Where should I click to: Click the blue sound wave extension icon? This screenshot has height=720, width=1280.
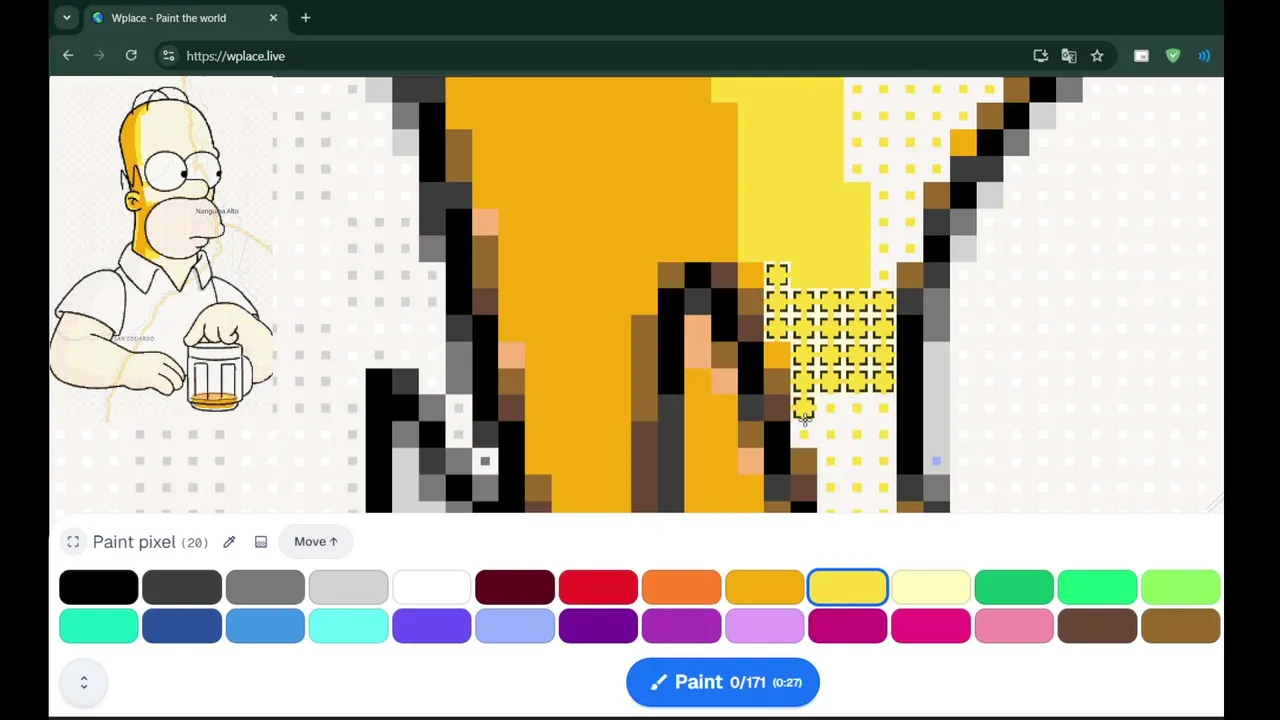click(x=1204, y=56)
